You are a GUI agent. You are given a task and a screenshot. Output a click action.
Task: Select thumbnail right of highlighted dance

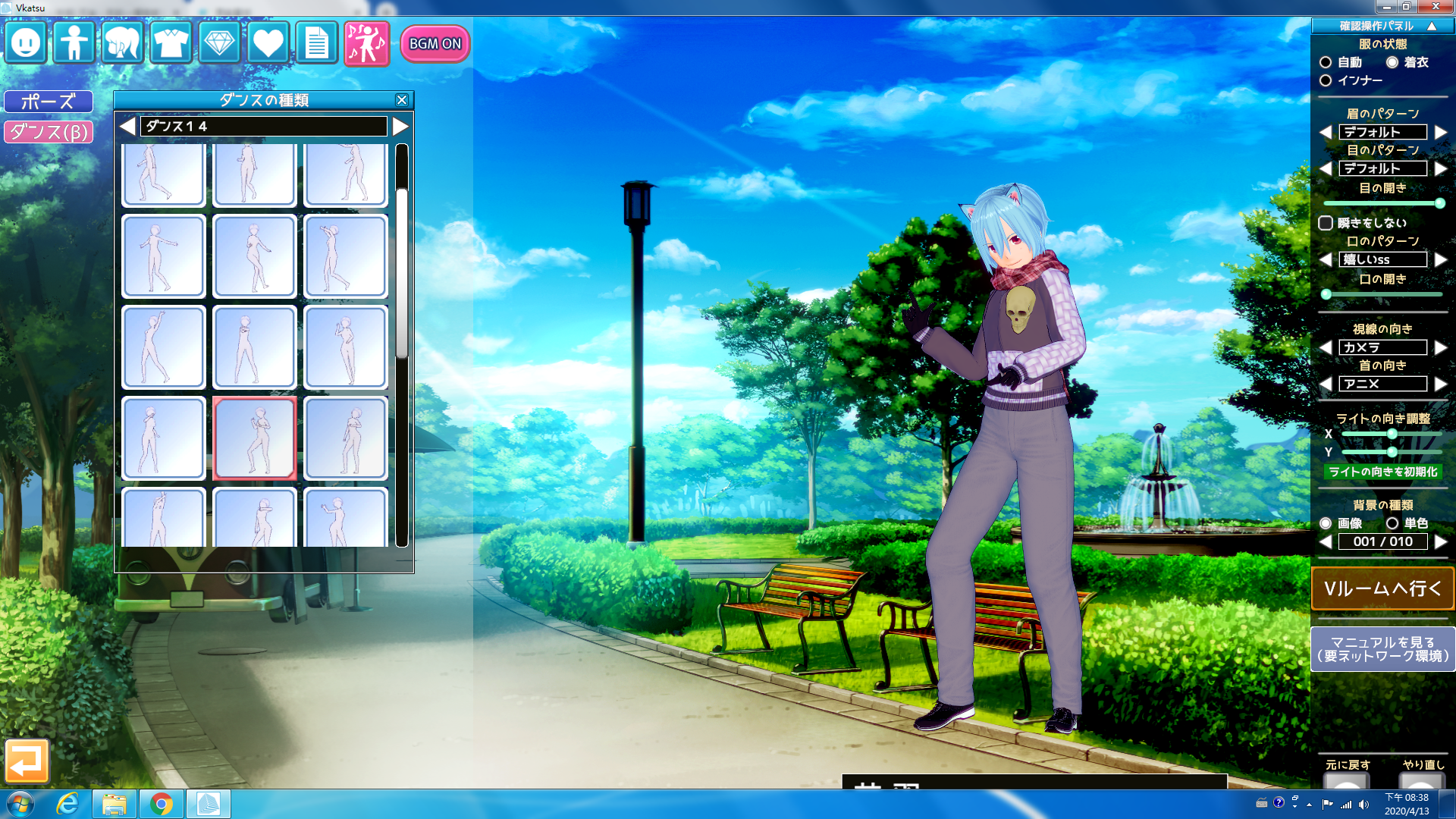point(346,438)
